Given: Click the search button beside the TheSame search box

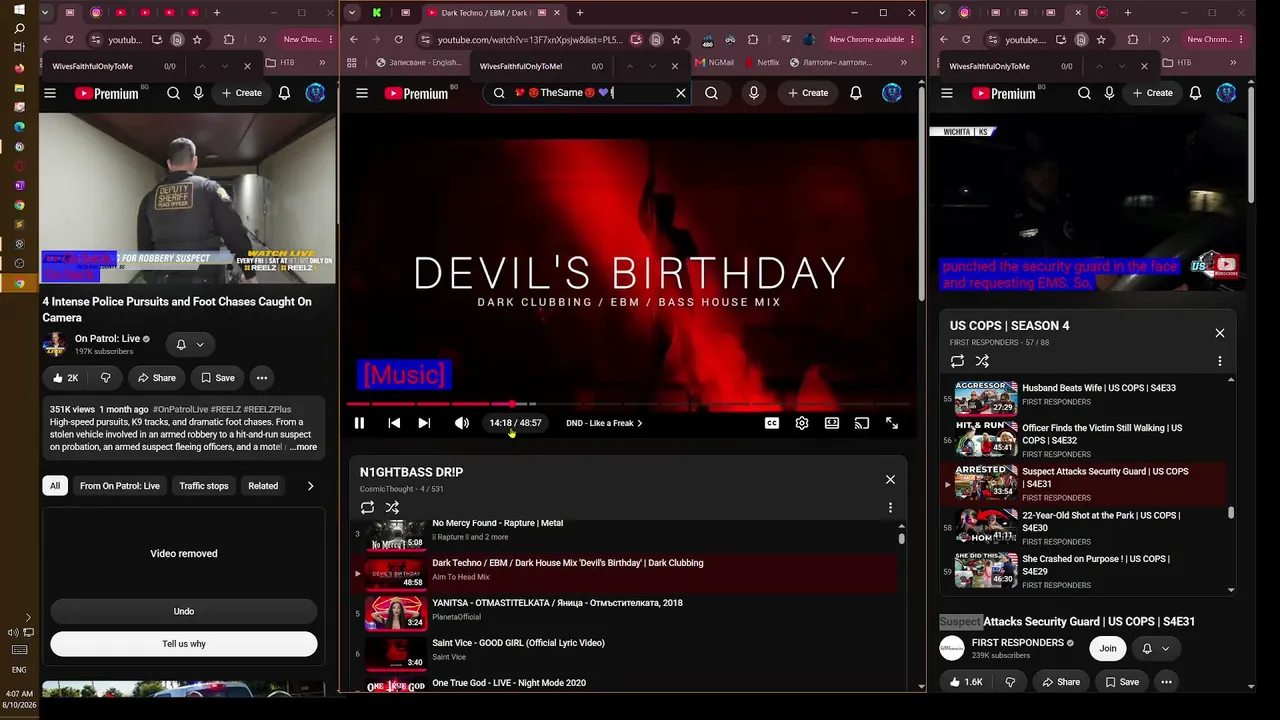Looking at the screenshot, I should point(711,93).
